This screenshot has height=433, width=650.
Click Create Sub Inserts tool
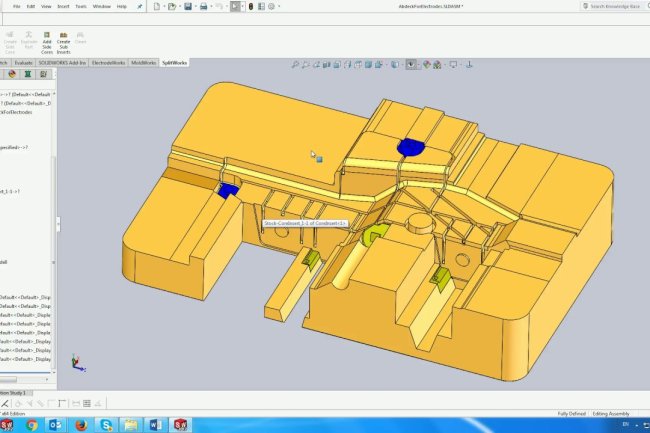pos(63,43)
